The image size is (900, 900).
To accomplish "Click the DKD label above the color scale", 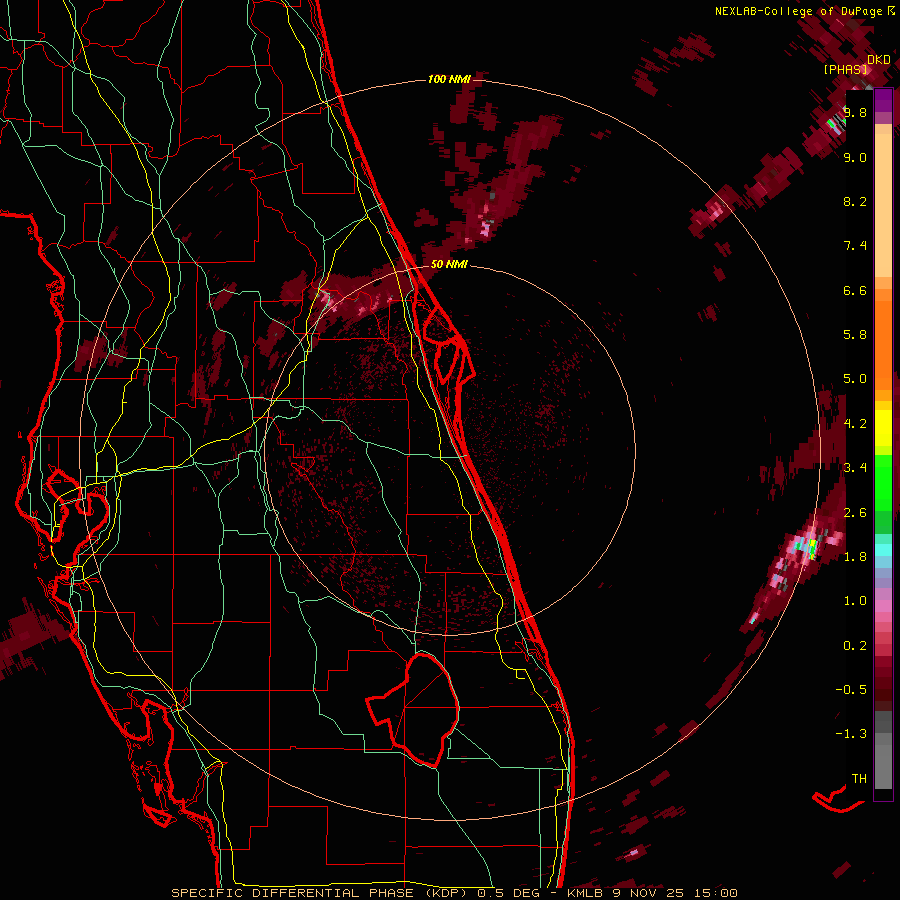I will tap(879, 59).
